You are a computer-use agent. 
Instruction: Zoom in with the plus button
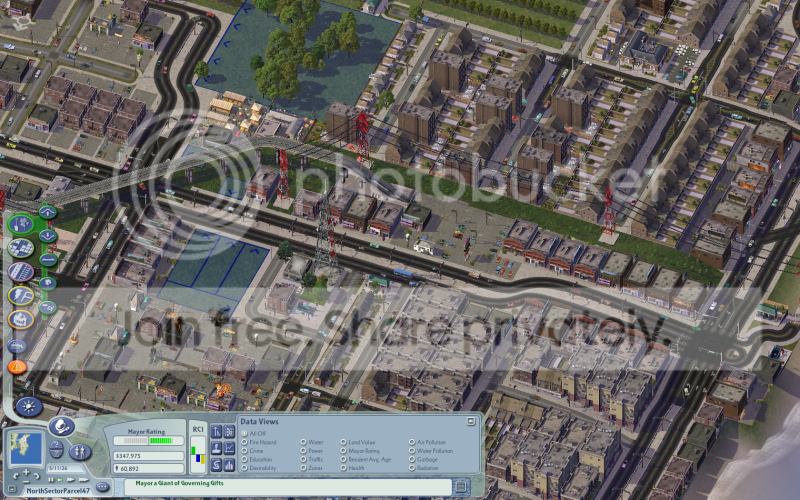tap(26, 472)
